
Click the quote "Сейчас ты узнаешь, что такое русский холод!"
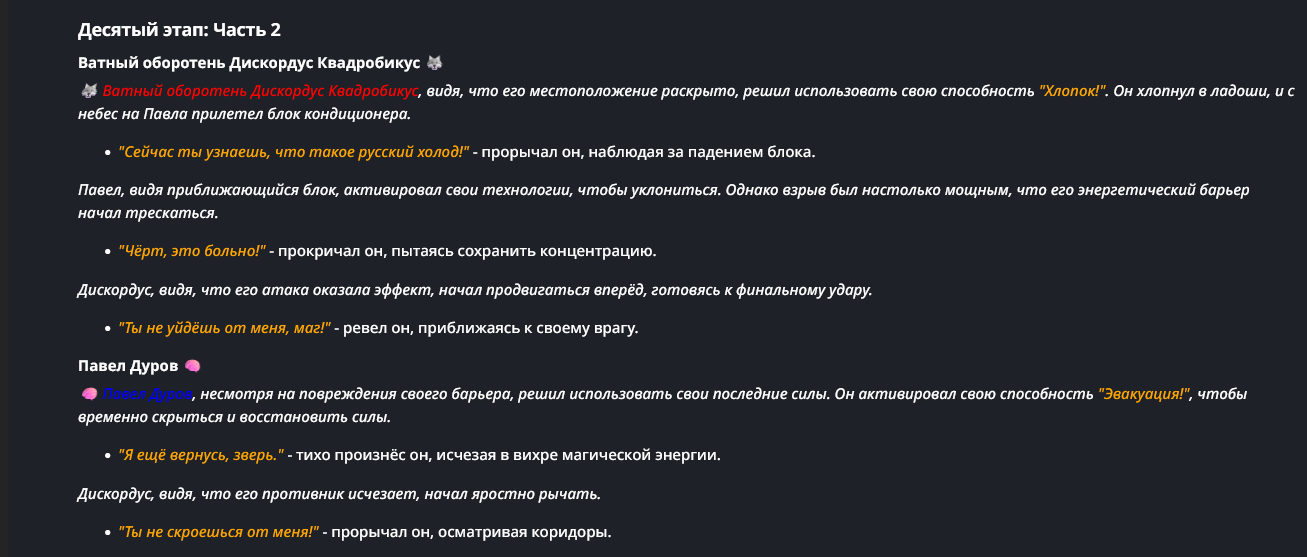(x=293, y=152)
